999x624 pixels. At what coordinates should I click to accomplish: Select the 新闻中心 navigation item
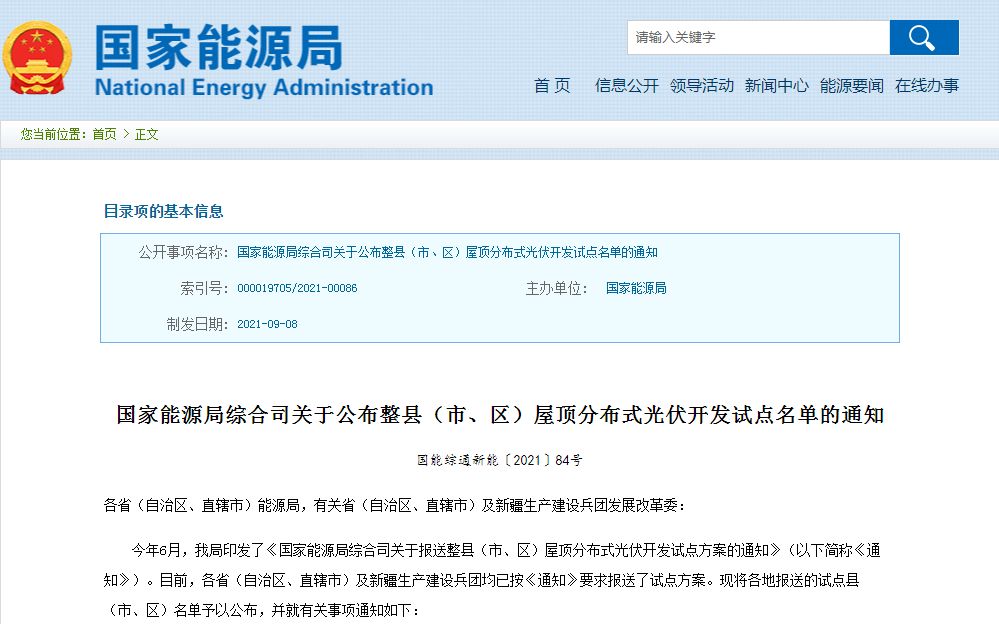[x=777, y=86]
